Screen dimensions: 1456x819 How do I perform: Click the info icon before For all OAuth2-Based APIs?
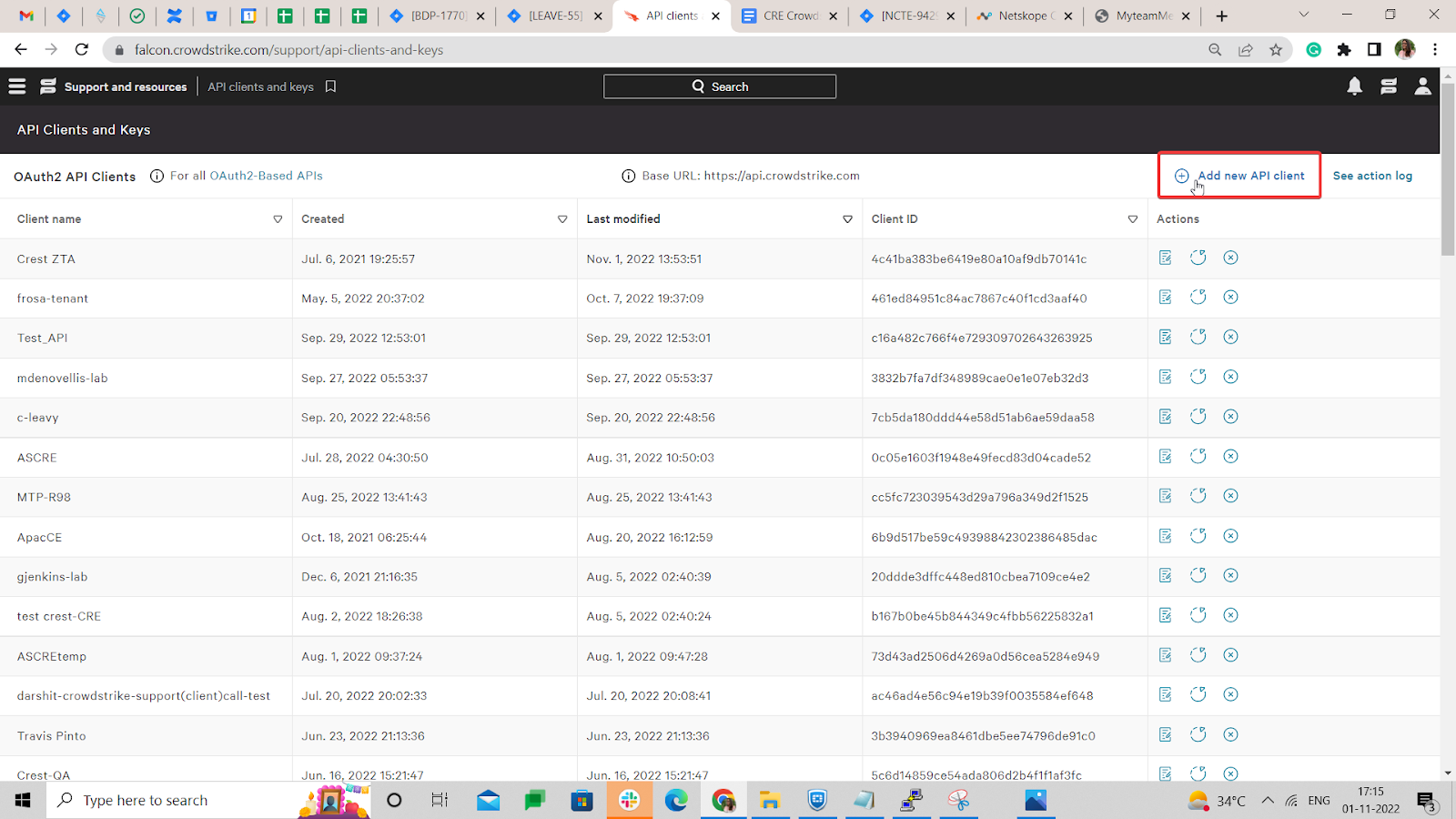[x=157, y=177]
